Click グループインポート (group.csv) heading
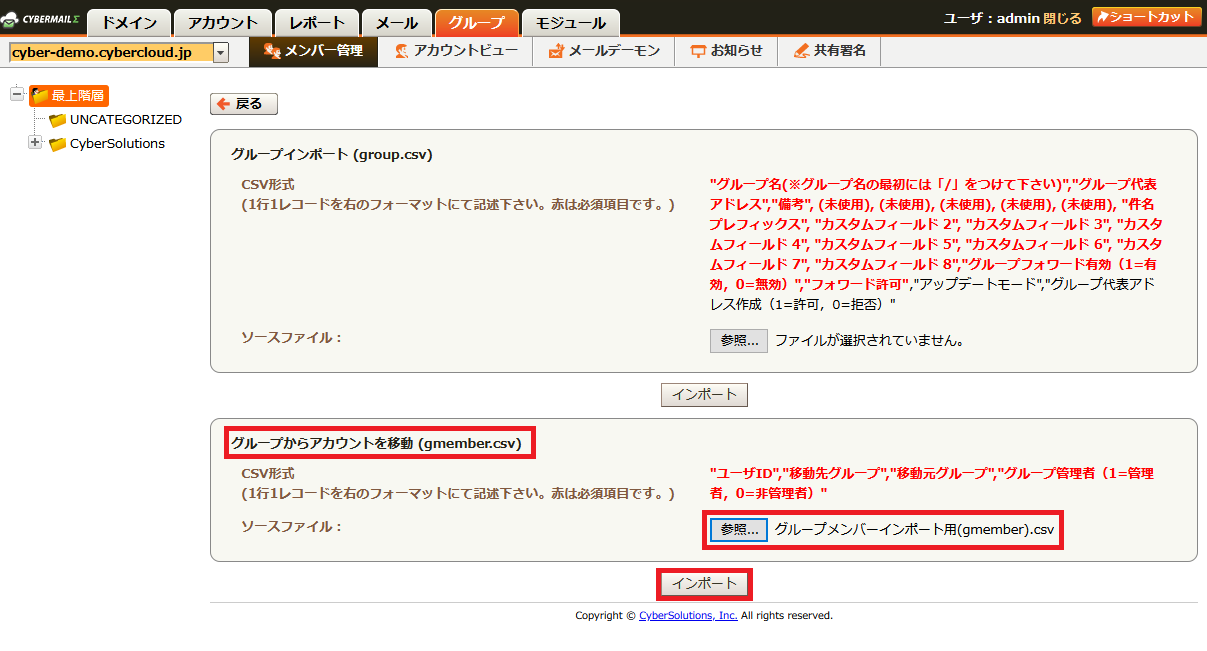1207x651 pixels. pyautogui.click(x=331, y=155)
